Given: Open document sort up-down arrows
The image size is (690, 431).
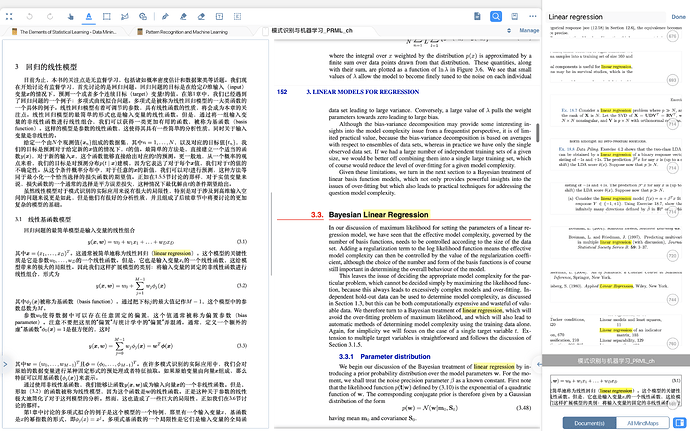Looking at the screenshot, I should (x=509, y=30).
